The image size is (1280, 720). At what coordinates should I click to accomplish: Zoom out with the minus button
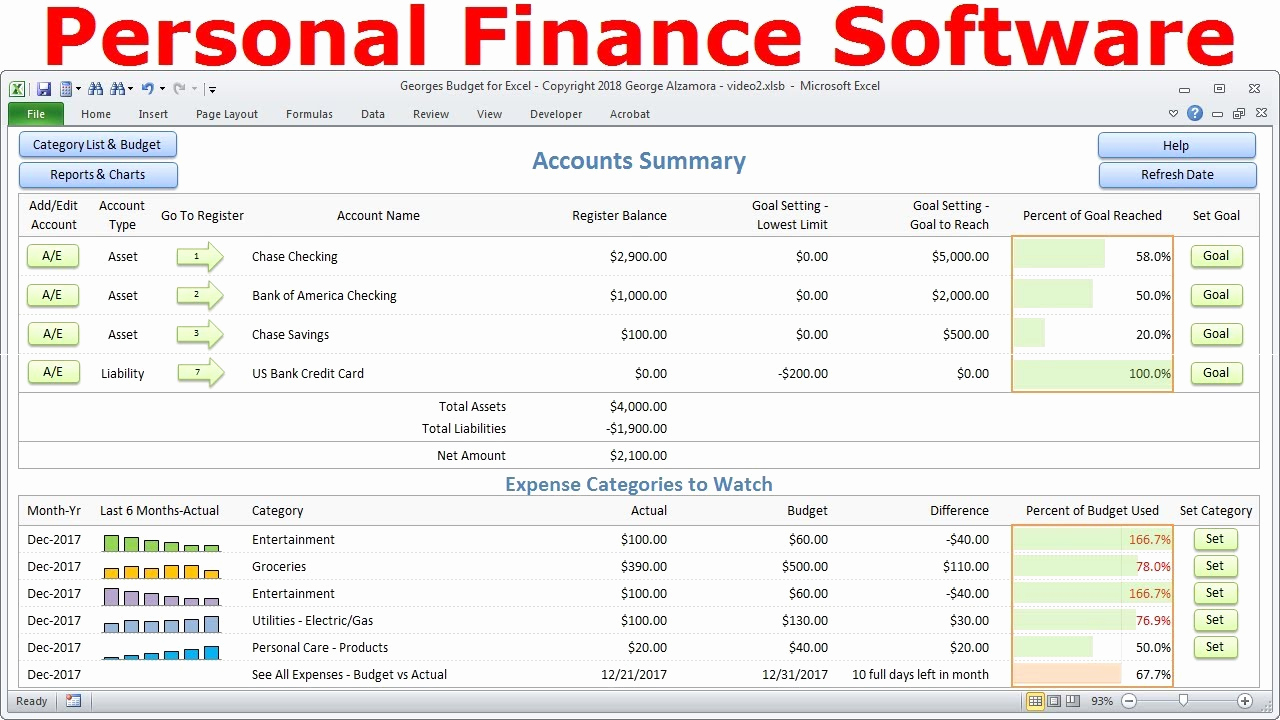point(1128,701)
